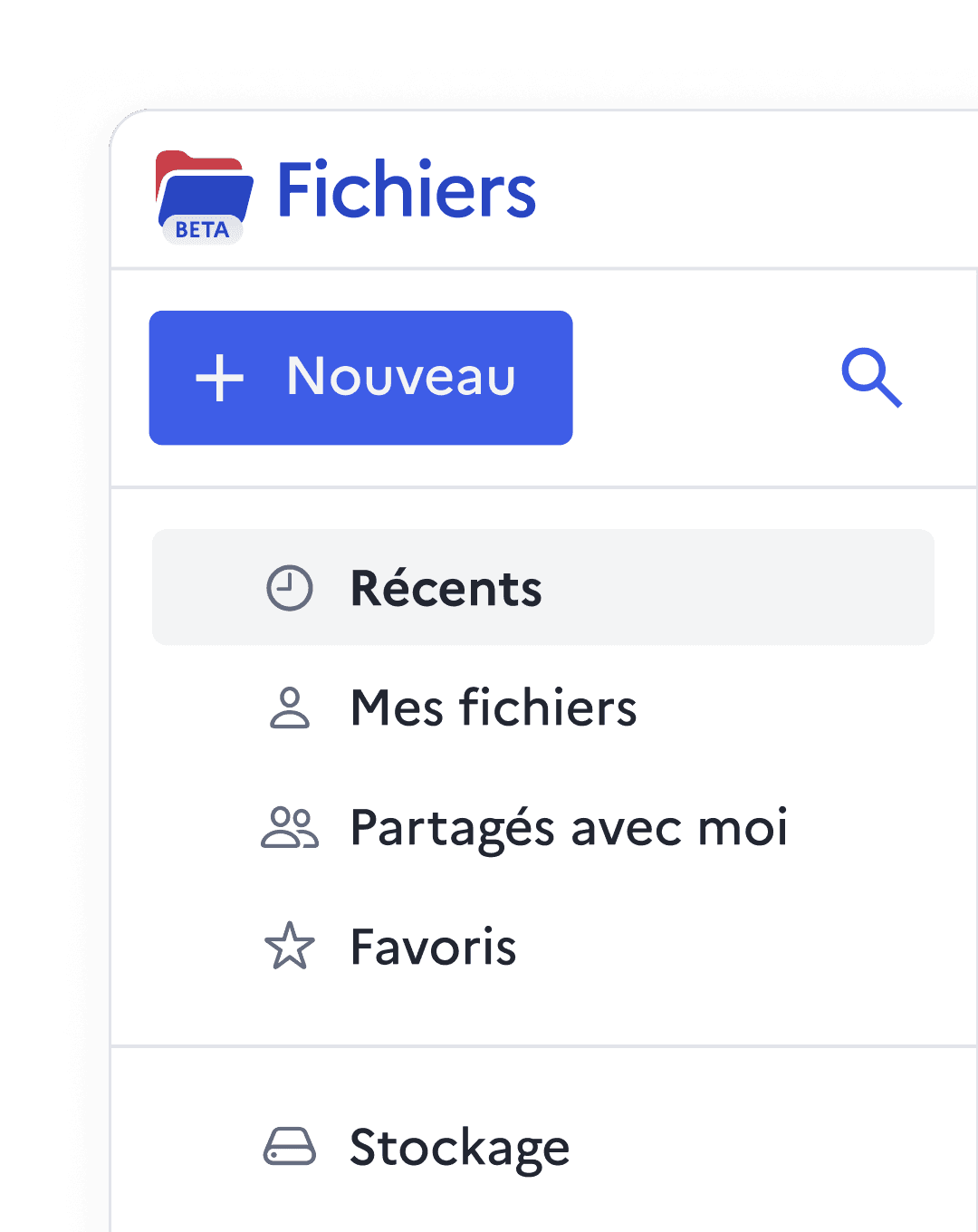Click the blue folder logo icon

(205, 191)
